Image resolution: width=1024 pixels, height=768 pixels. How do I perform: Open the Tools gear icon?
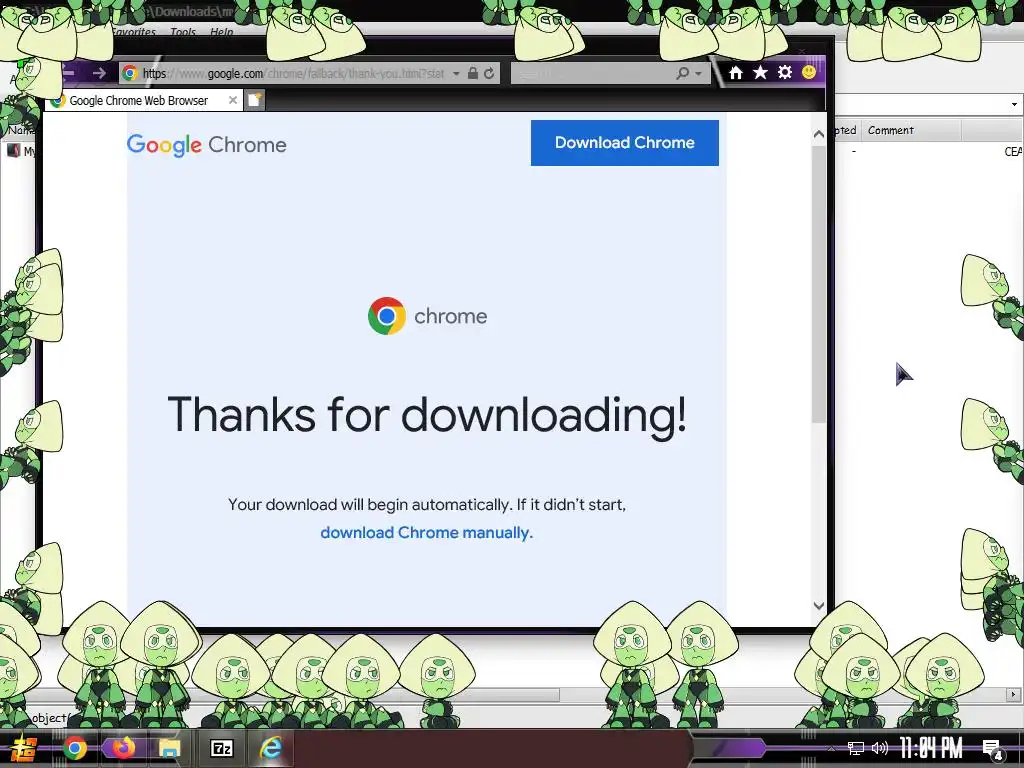coord(785,72)
